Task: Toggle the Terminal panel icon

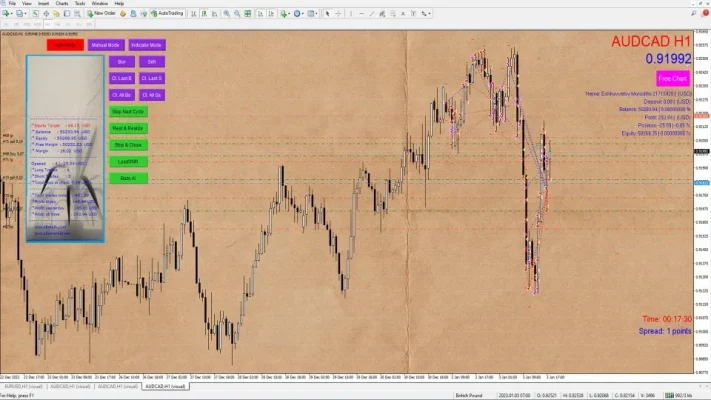Action: click(67, 14)
